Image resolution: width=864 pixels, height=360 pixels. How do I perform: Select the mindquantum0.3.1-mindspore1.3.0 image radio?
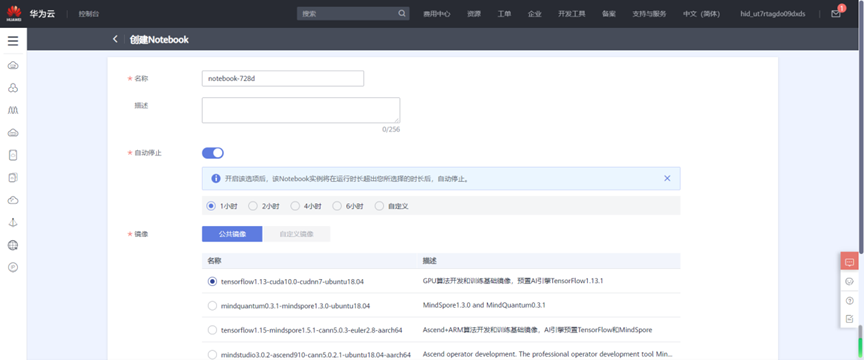point(212,305)
